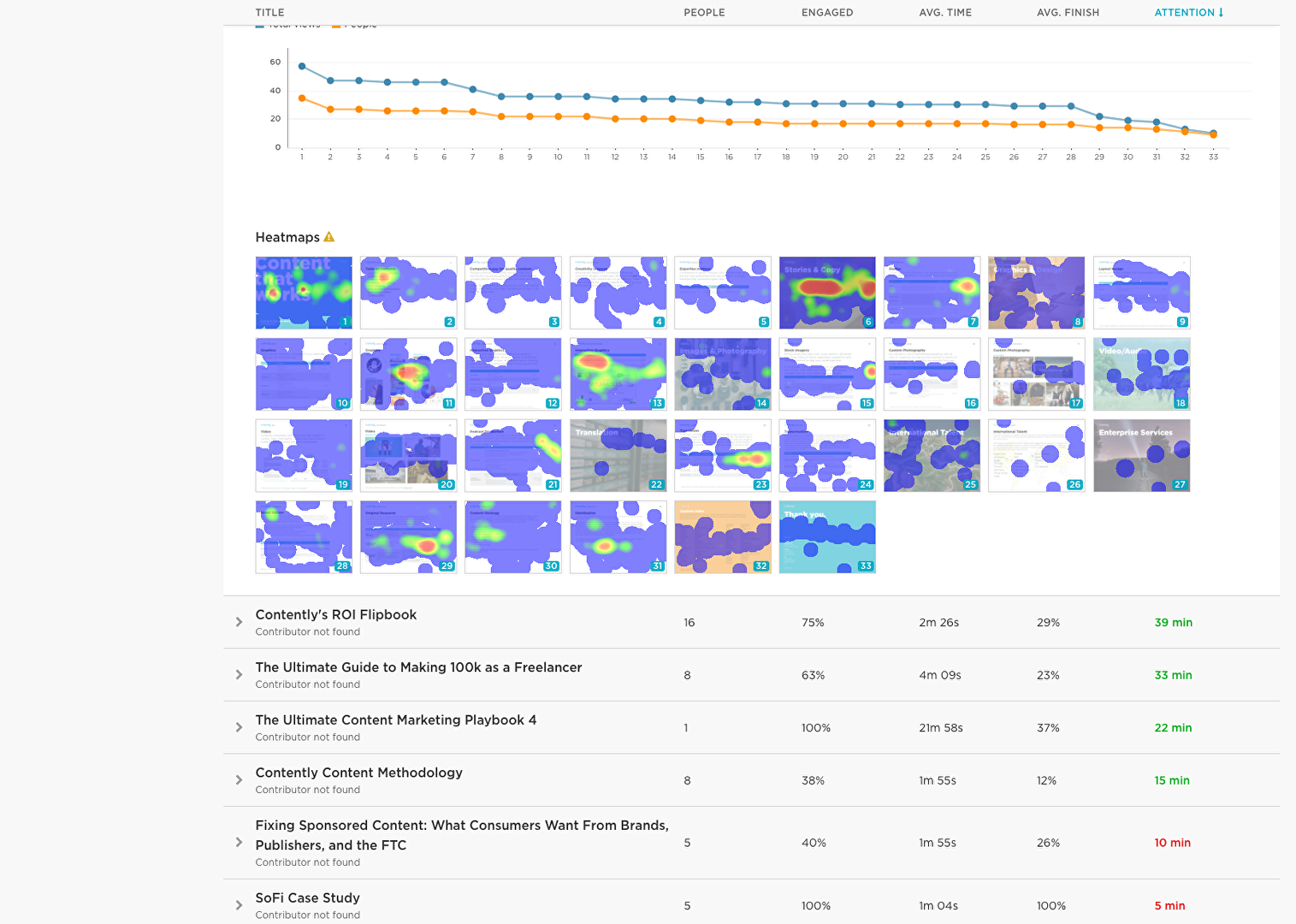Open heatmap thumbnail for page 1
Viewport: 1296px width, 924px height.
[304, 293]
